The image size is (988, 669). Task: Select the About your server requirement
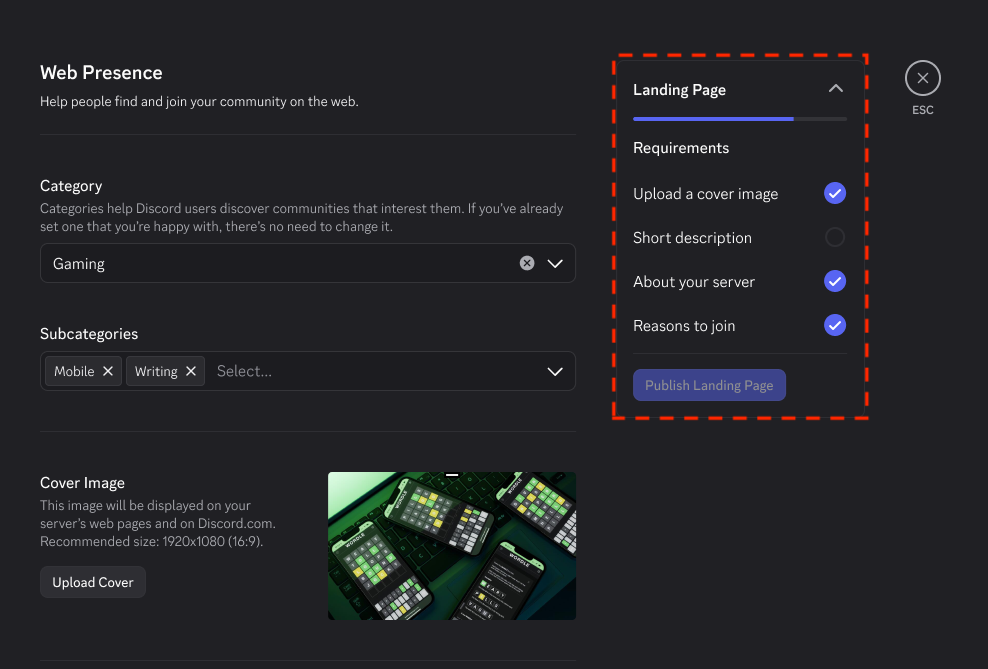(x=694, y=282)
